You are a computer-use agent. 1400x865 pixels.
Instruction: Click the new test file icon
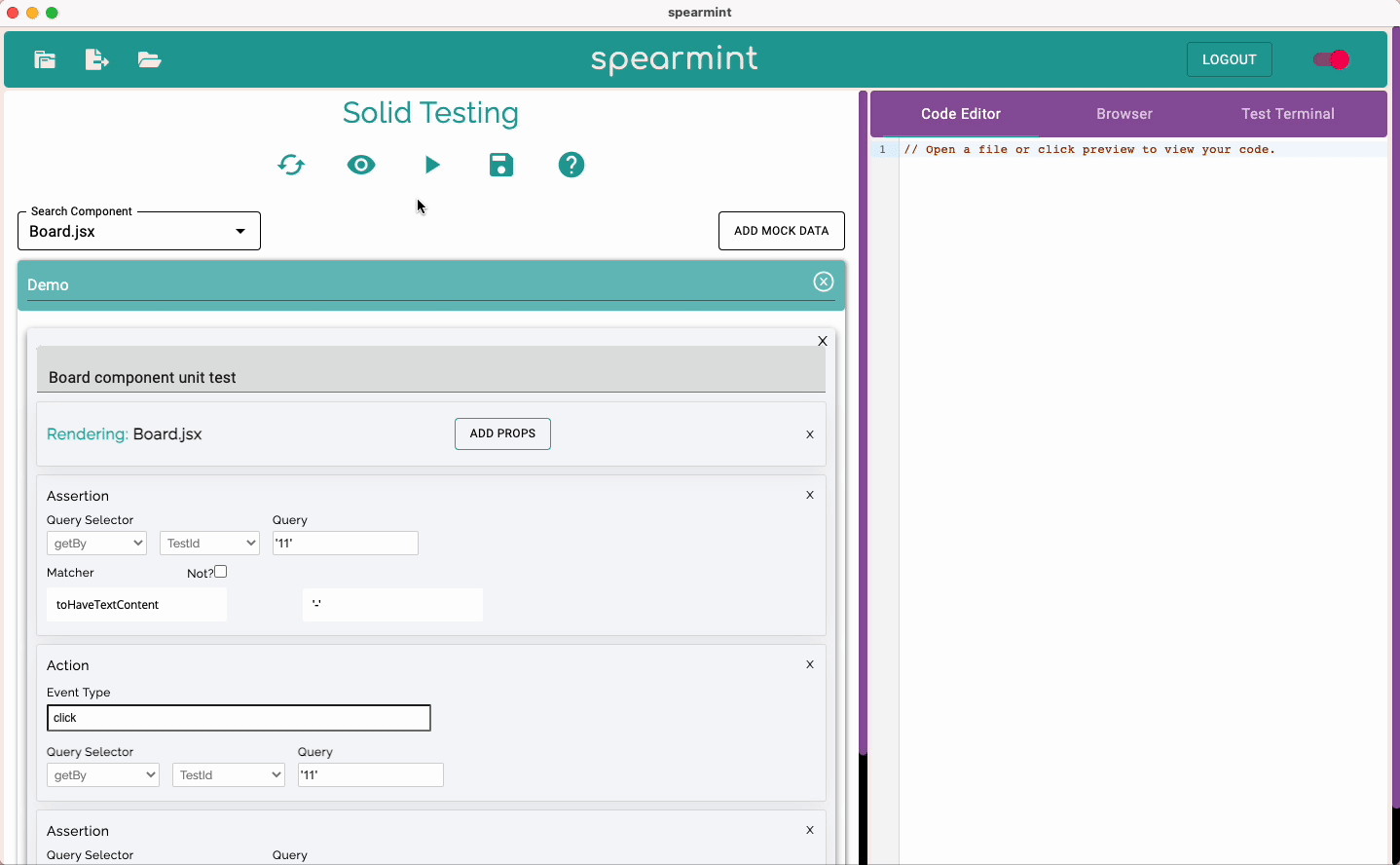[45, 59]
